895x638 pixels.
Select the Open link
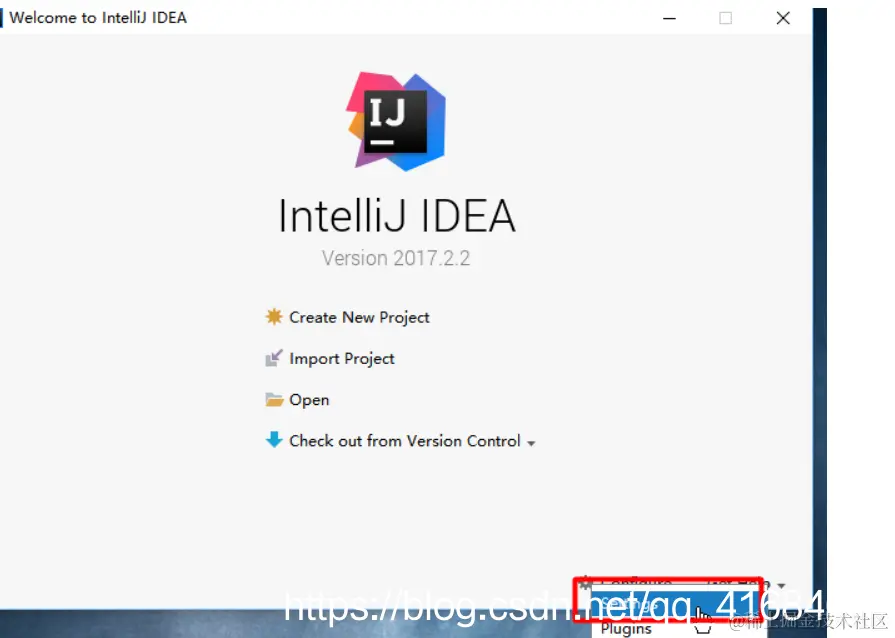pos(309,400)
